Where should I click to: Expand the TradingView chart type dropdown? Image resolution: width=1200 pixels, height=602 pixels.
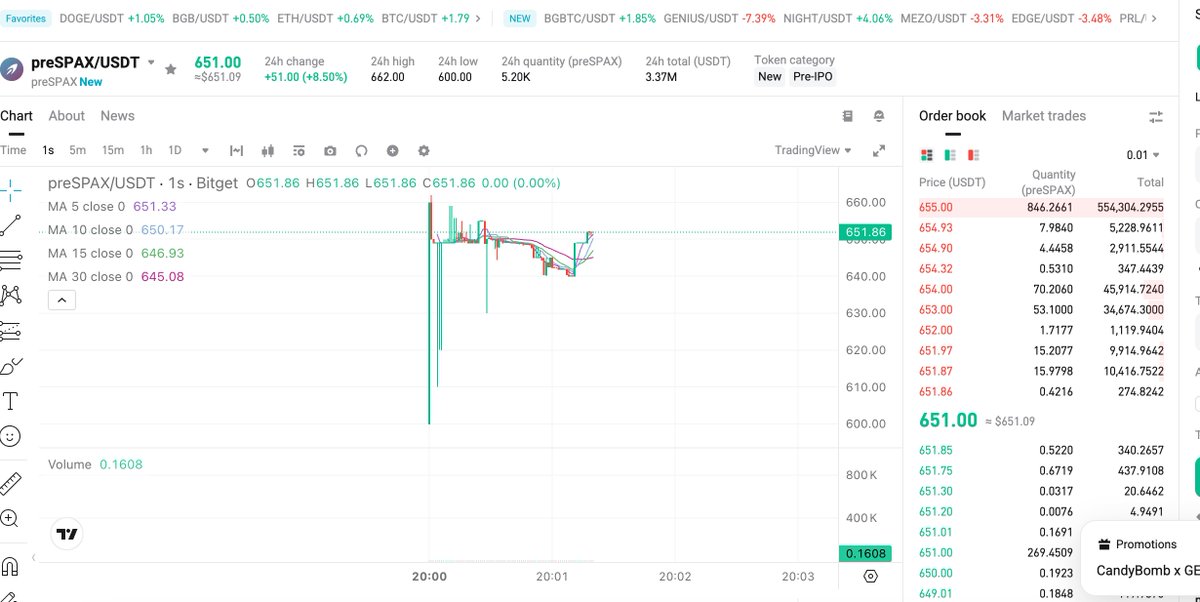click(x=813, y=150)
